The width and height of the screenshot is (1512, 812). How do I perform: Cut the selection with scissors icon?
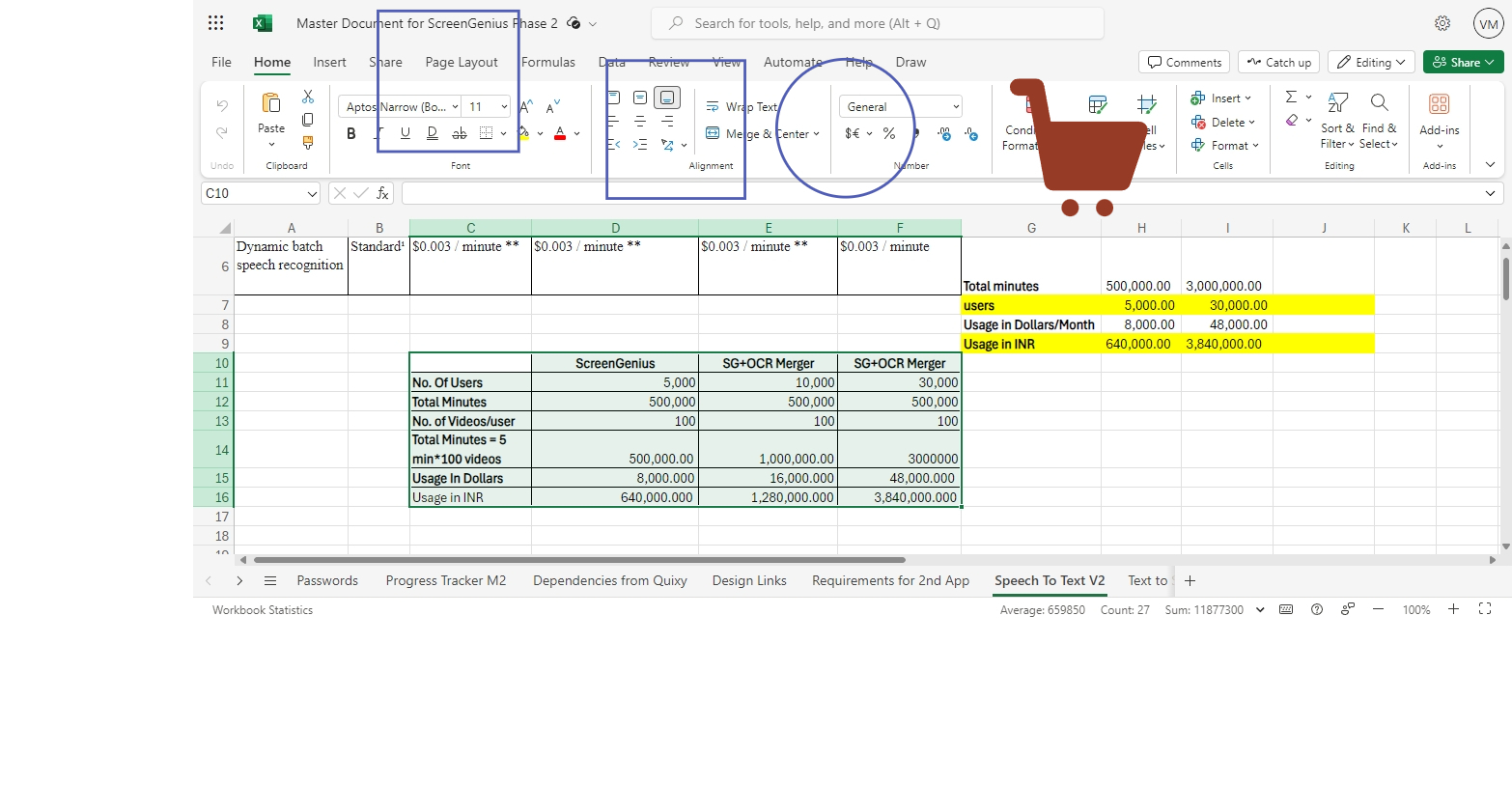[308, 97]
